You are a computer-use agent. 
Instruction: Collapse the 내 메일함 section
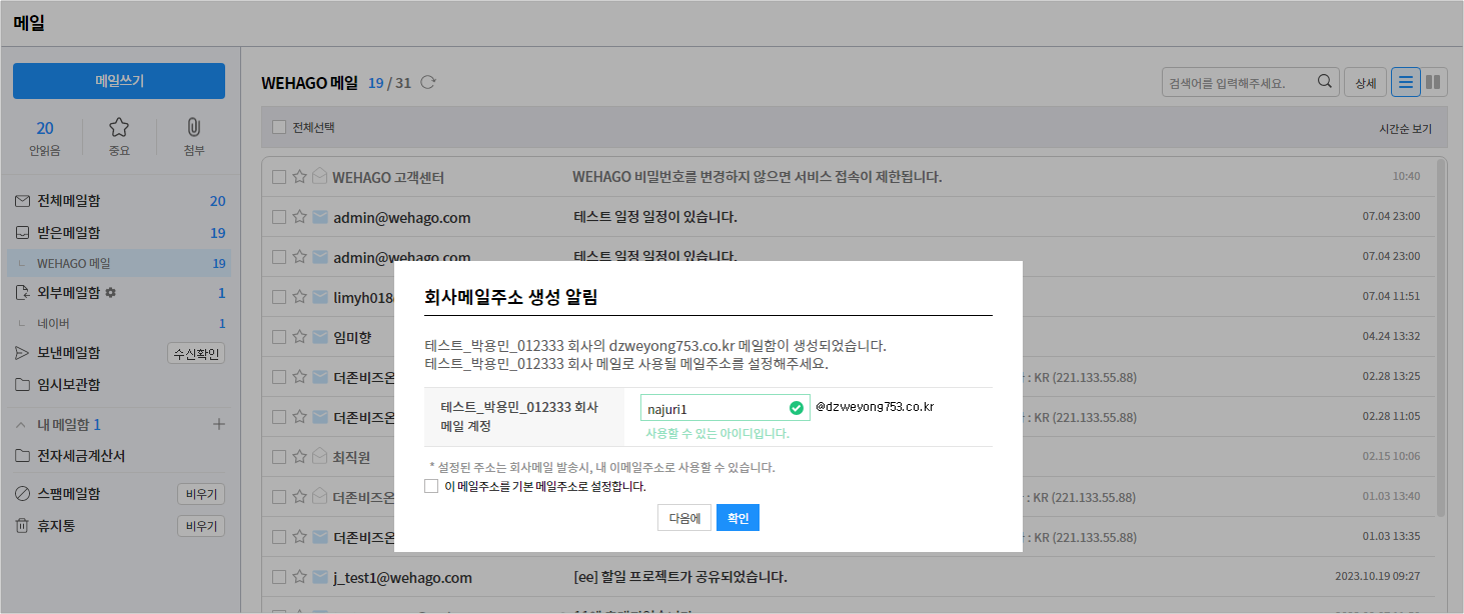[x=22, y=424]
